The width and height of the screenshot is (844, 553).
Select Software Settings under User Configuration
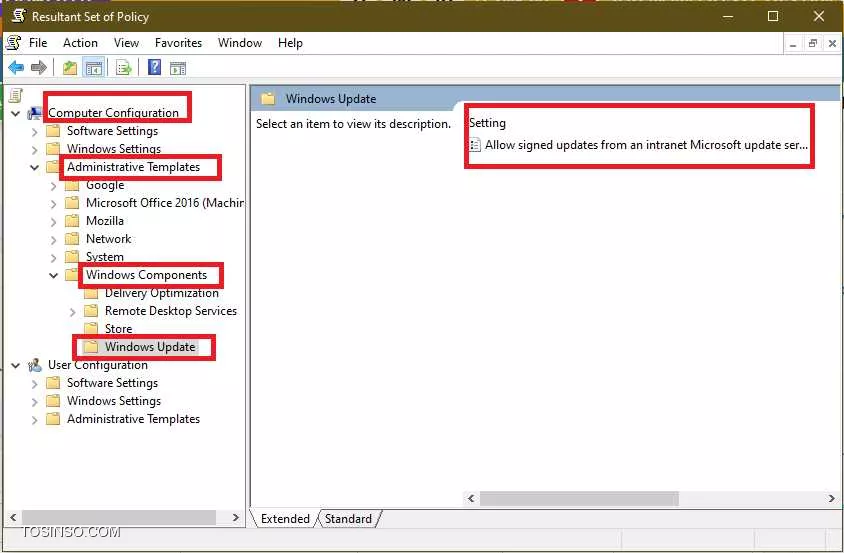point(112,383)
